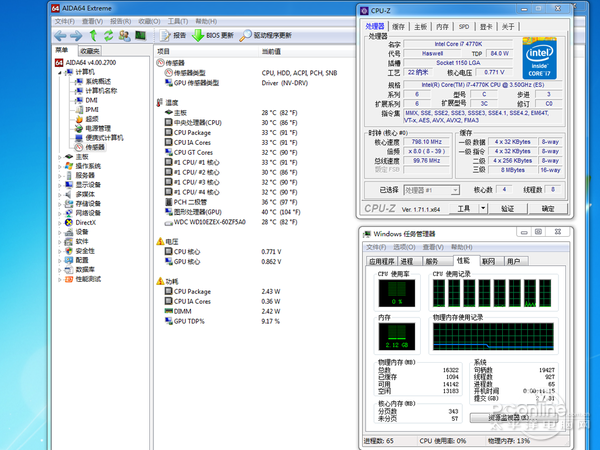Image resolution: width=600 pixels, height=450 pixels.
Task: Switch to the 收藏夹 tab in AIDA64 sidebar
Action: [90, 51]
